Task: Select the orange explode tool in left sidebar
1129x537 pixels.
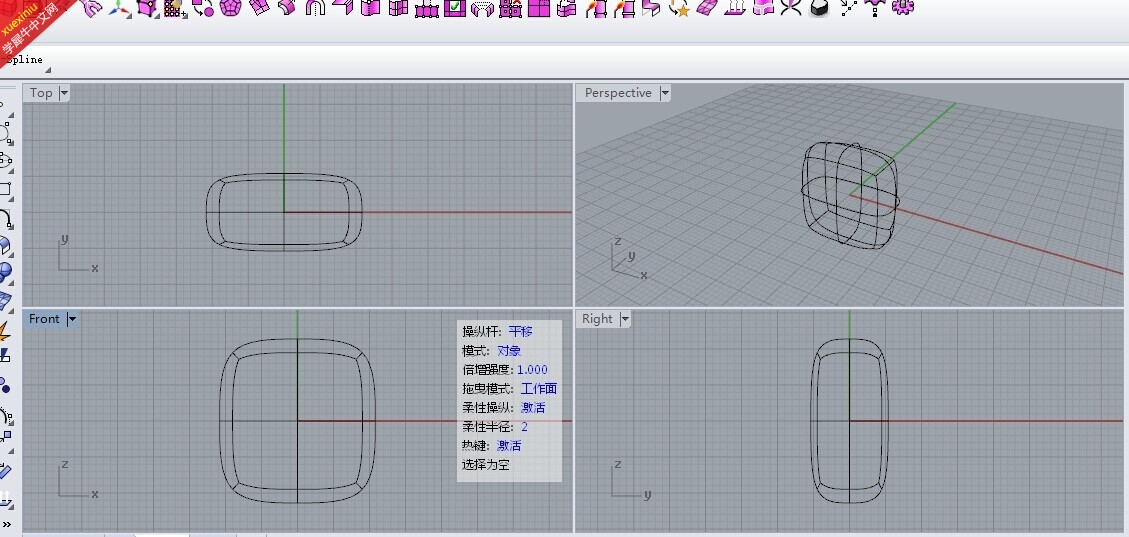Action: tap(4, 331)
